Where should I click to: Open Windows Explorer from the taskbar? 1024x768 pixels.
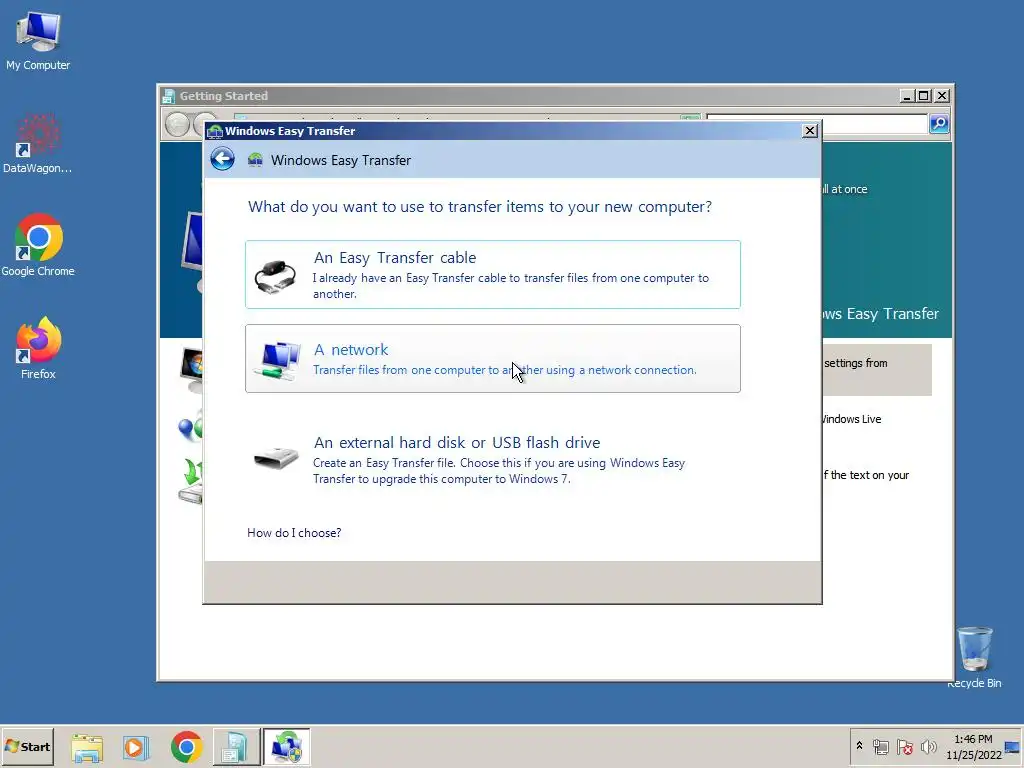pyautogui.click(x=87, y=747)
